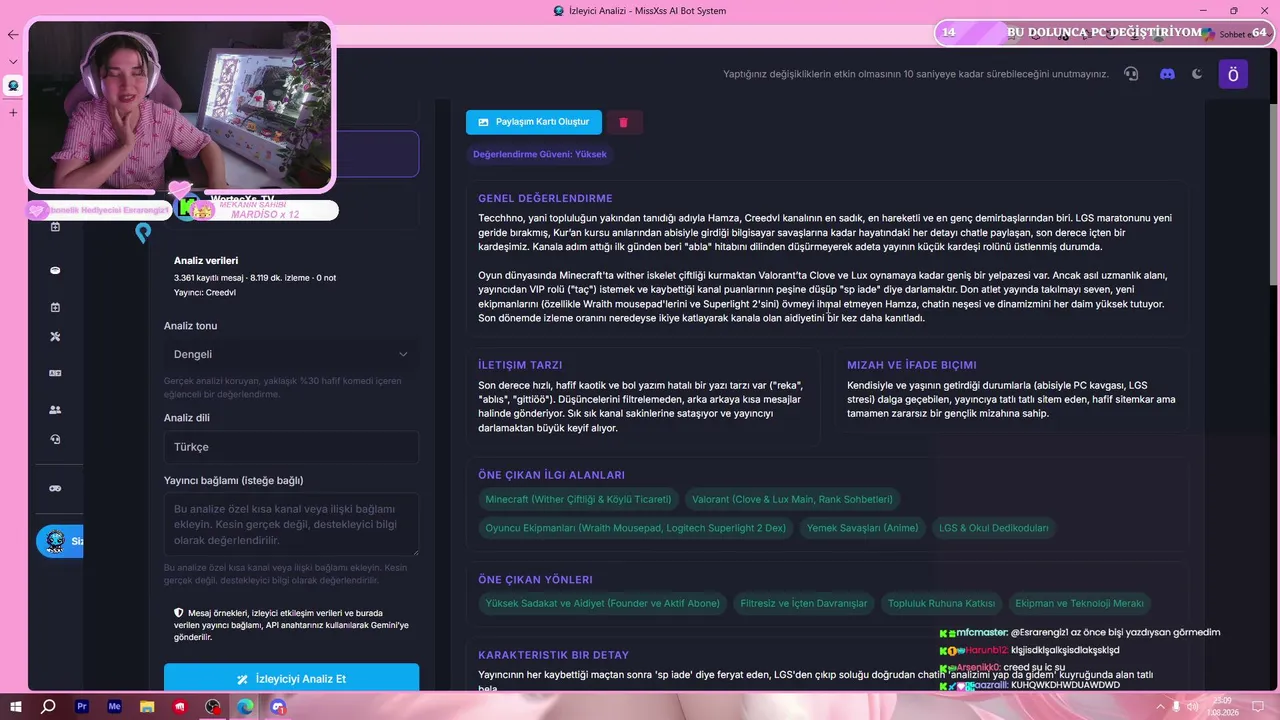Select the Yüksek Sadakat ve Aidiyet tag
Viewport: 1280px width, 720px height.
pyautogui.click(x=603, y=604)
